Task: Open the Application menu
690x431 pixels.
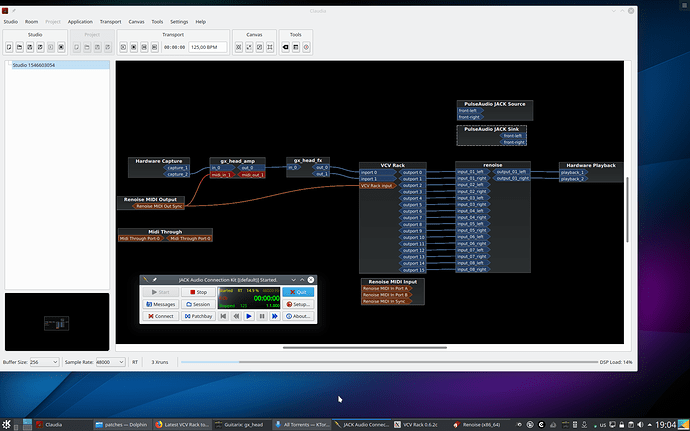Action: 80,22
